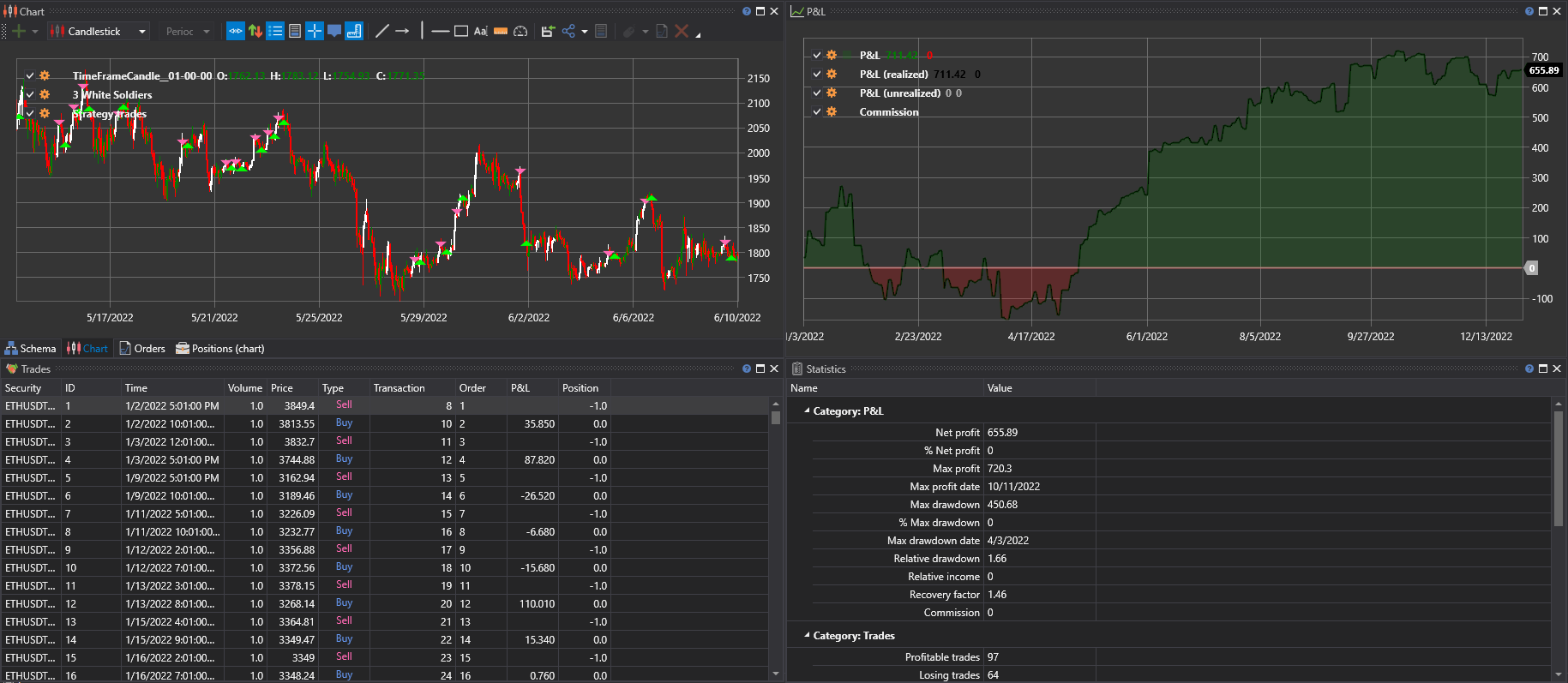This screenshot has height=683, width=1568.
Task: Uncheck TimeFrameCandle series checkbox
Action: tap(30, 75)
